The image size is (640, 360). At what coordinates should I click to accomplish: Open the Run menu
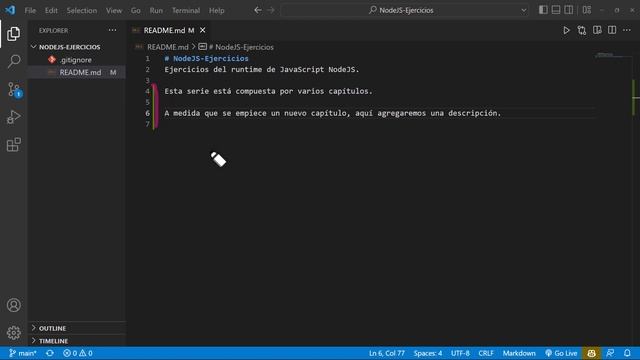(156, 10)
